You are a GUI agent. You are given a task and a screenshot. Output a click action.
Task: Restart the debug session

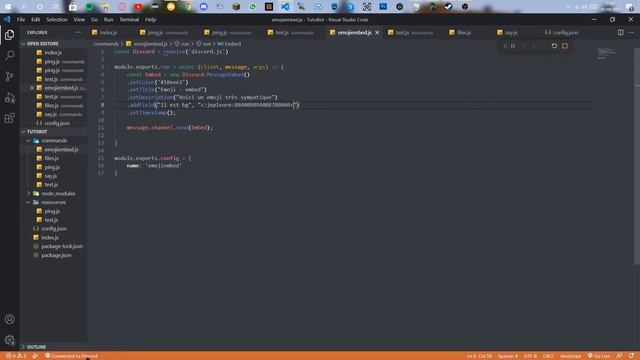point(554,46)
